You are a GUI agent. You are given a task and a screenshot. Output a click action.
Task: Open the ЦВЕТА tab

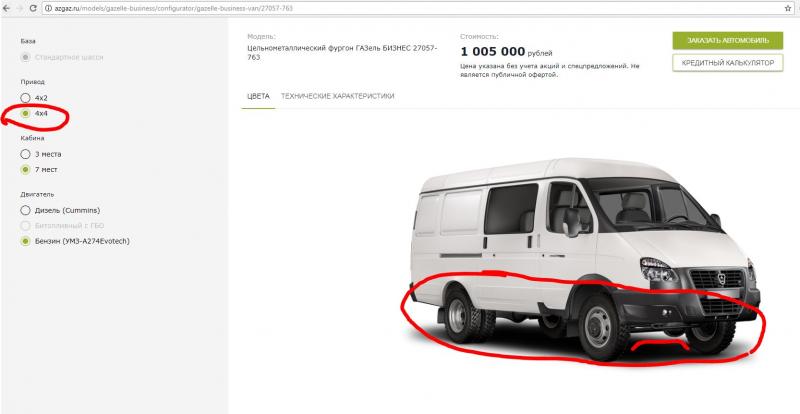258,96
